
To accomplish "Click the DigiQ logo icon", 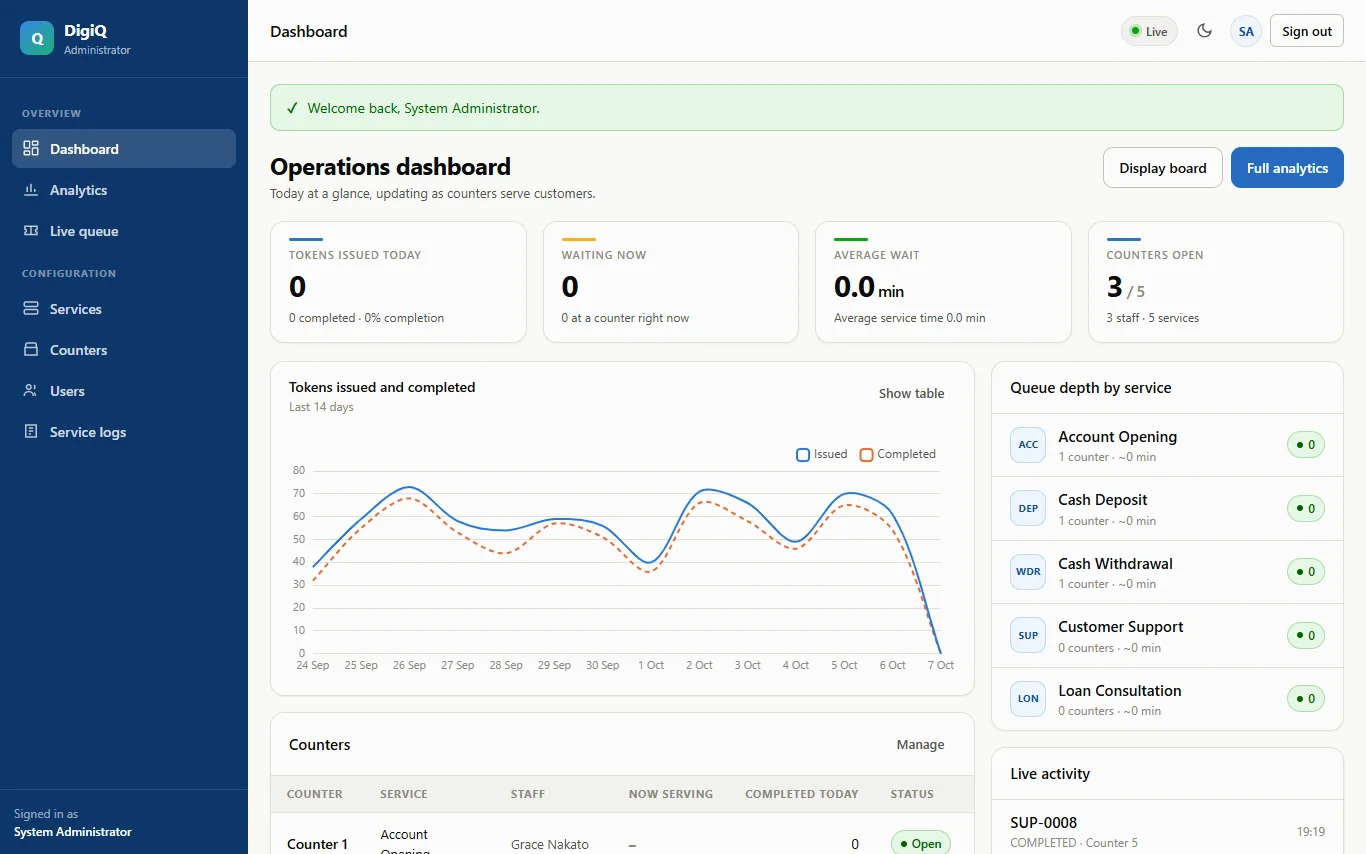I will (x=37, y=38).
